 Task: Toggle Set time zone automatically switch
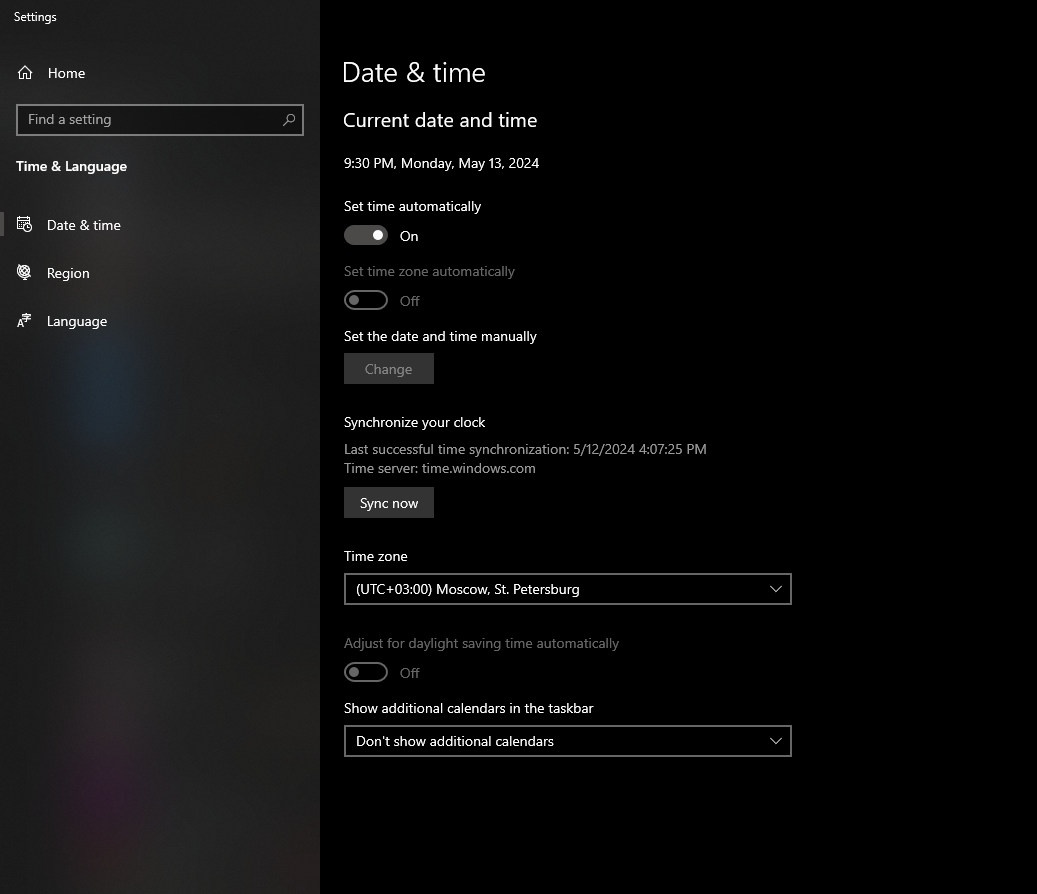coord(366,301)
